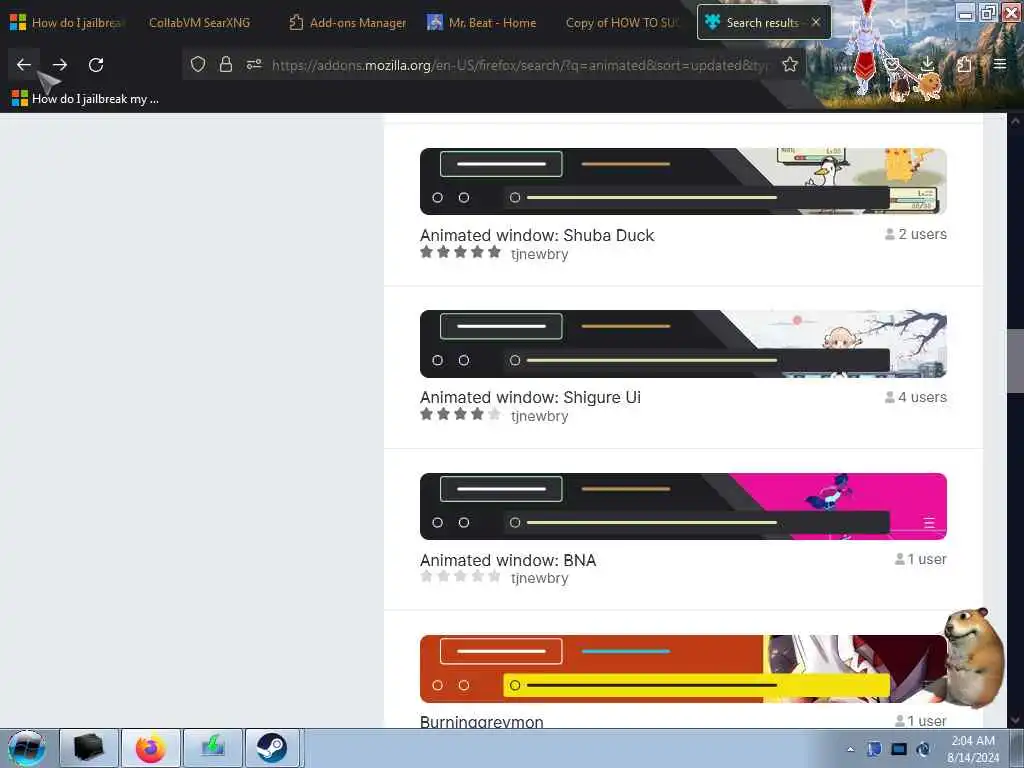Switch to the CollabVM SearXNG tab
This screenshot has height=768, width=1024.
tap(200, 23)
